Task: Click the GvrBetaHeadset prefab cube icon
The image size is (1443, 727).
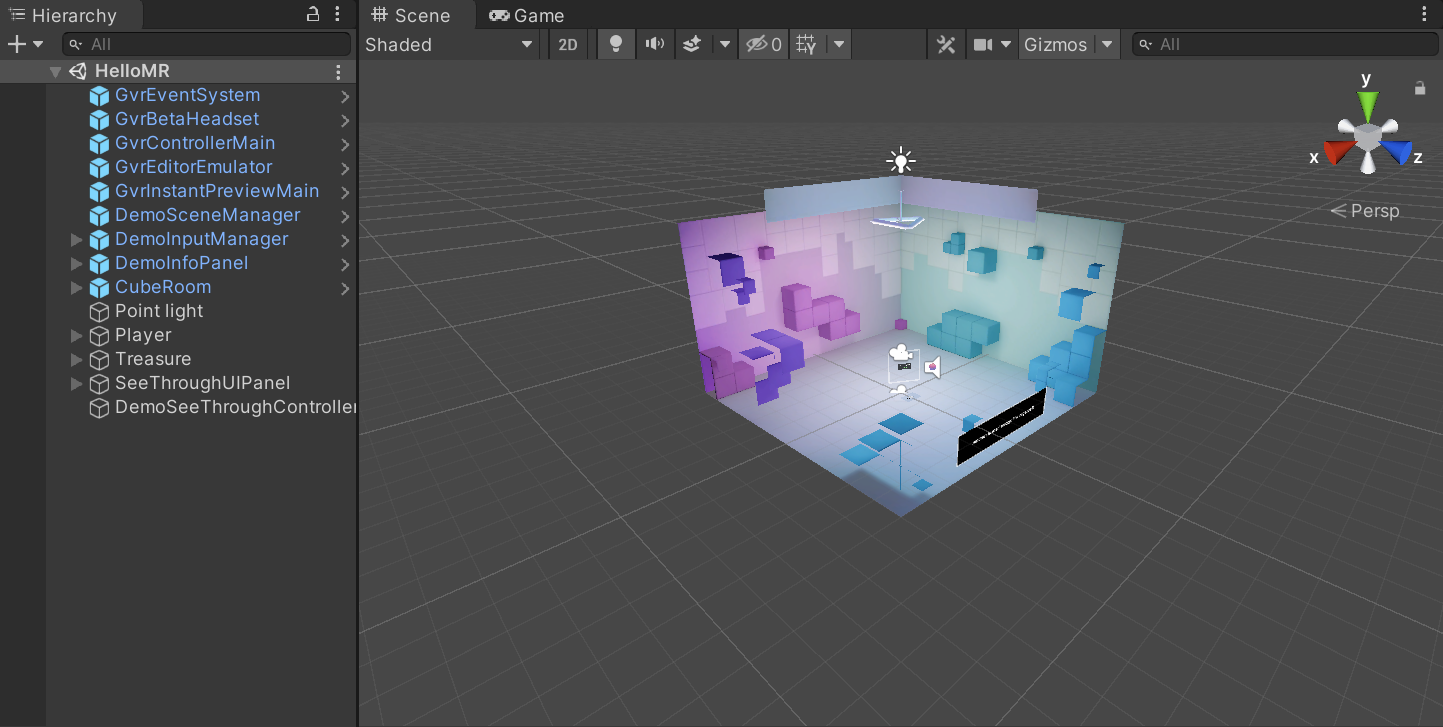Action: pos(99,120)
